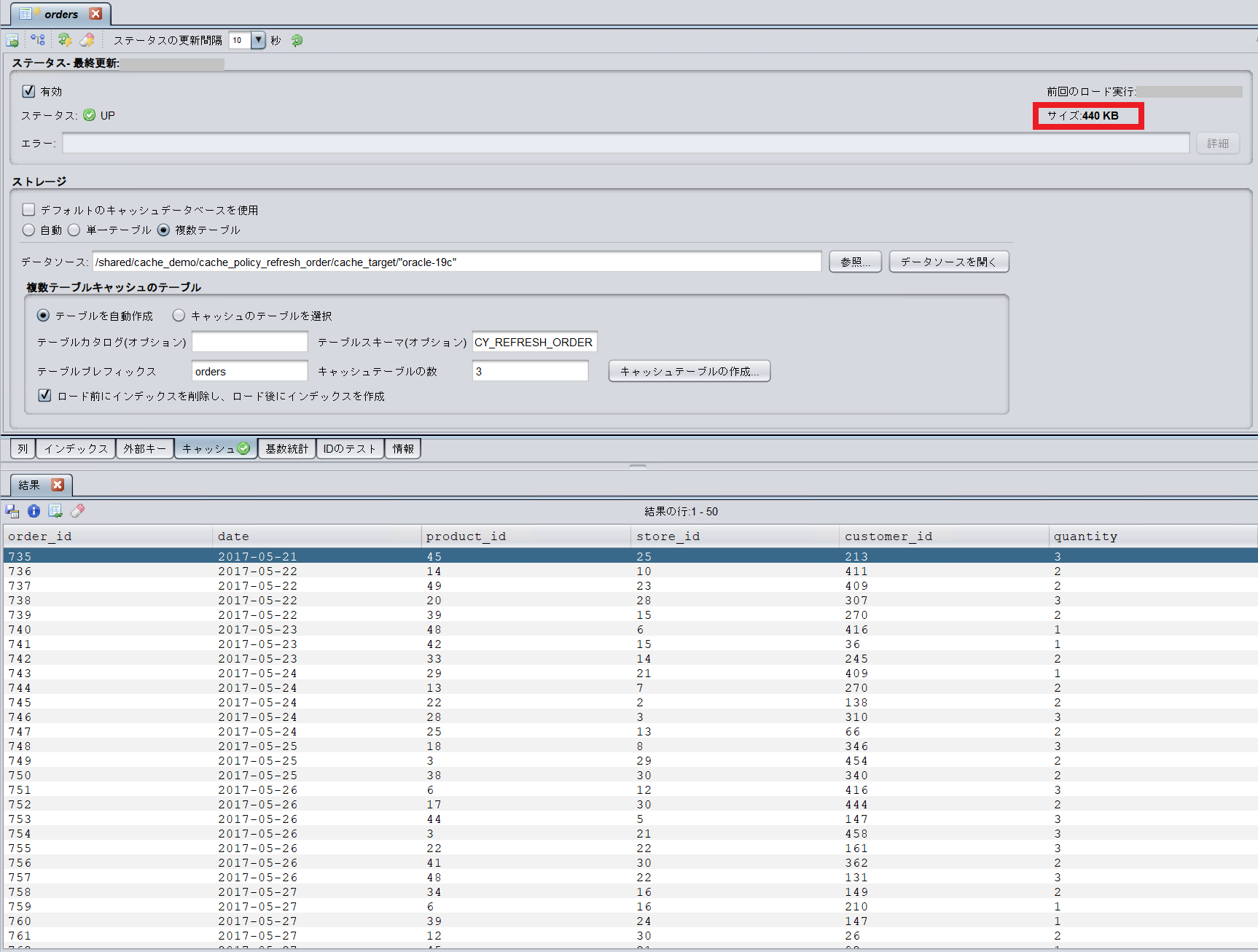Screen dimensions: 1258x952
Task: Switch to the 列 tab
Action: pyautogui.click(x=23, y=448)
